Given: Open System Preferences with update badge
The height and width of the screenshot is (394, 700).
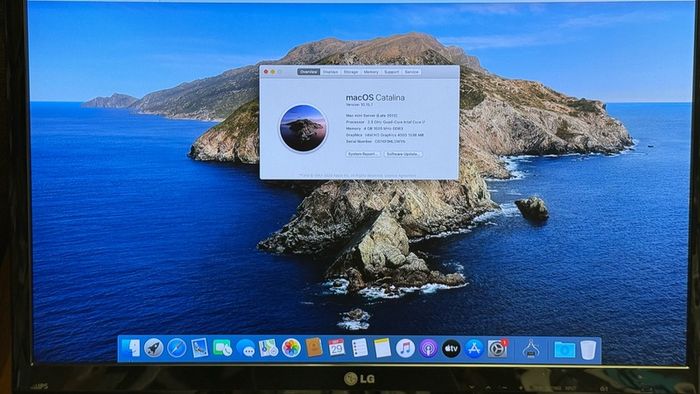Looking at the screenshot, I should [x=497, y=348].
